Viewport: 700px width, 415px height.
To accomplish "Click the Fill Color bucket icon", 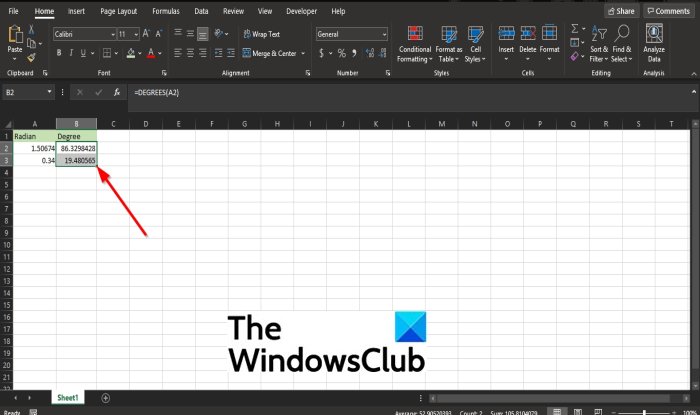I will pos(131,53).
